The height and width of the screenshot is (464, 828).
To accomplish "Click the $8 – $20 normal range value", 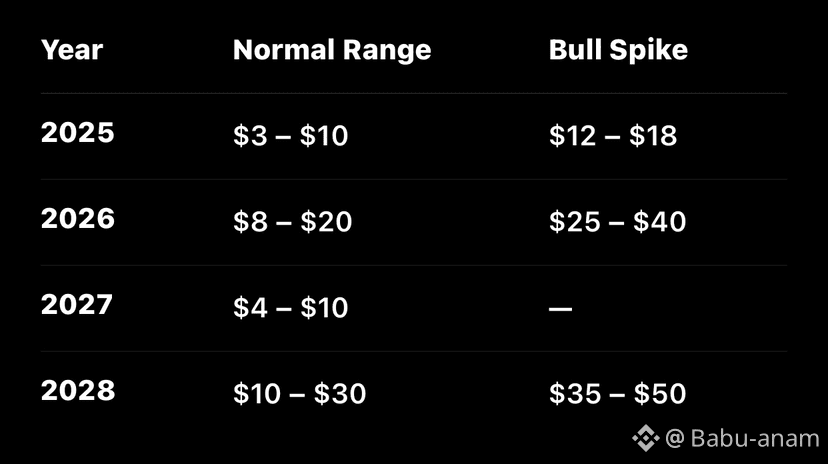I will pyautogui.click(x=292, y=222).
